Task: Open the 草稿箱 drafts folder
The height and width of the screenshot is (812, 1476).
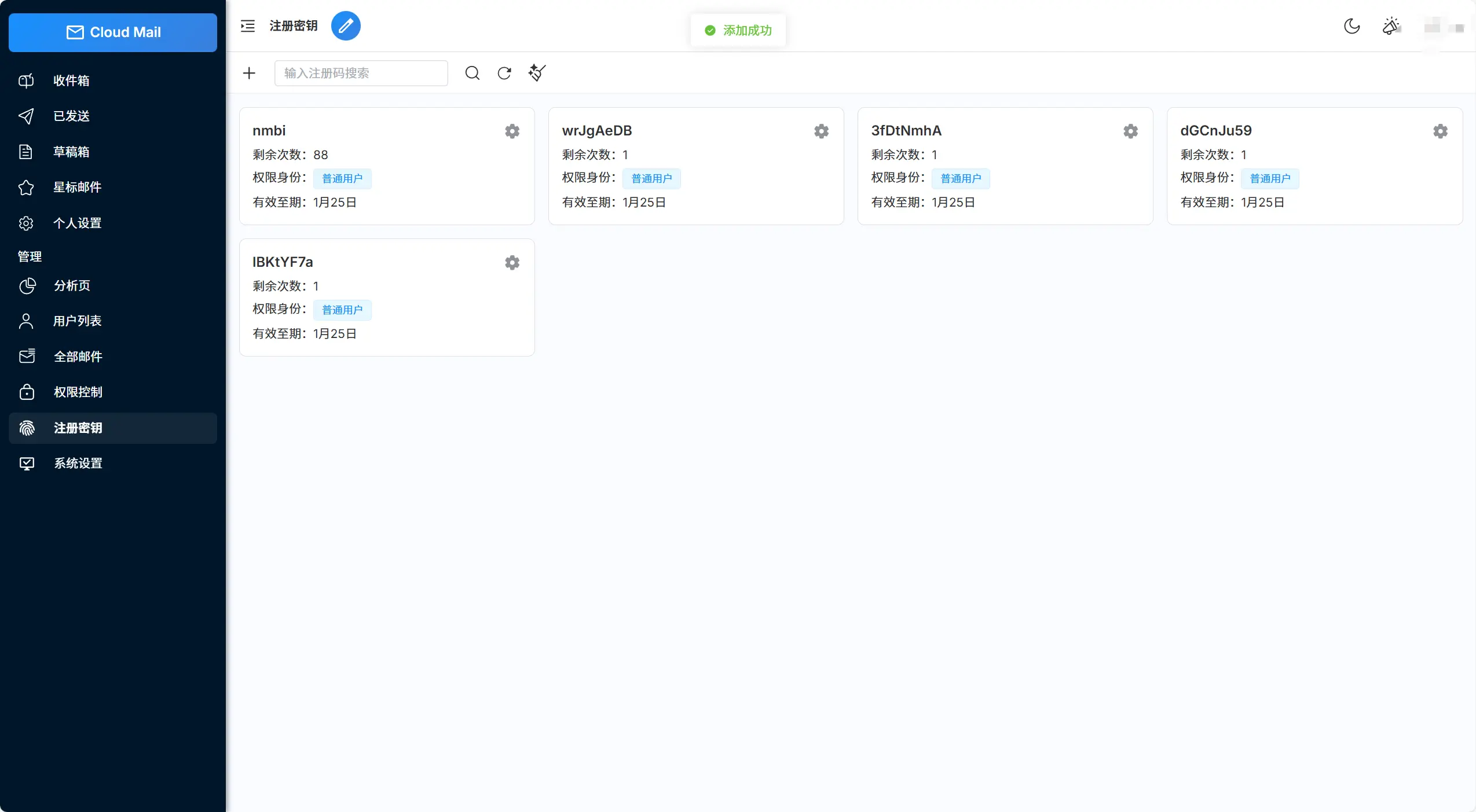Action: tap(113, 152)
